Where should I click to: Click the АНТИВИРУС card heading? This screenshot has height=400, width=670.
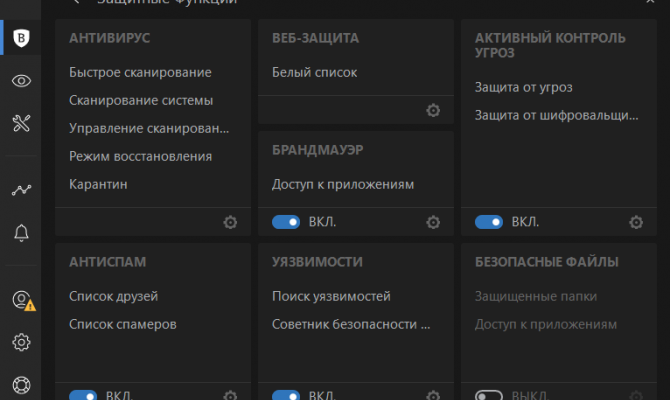pyautogui.click(x=109, y=38)
